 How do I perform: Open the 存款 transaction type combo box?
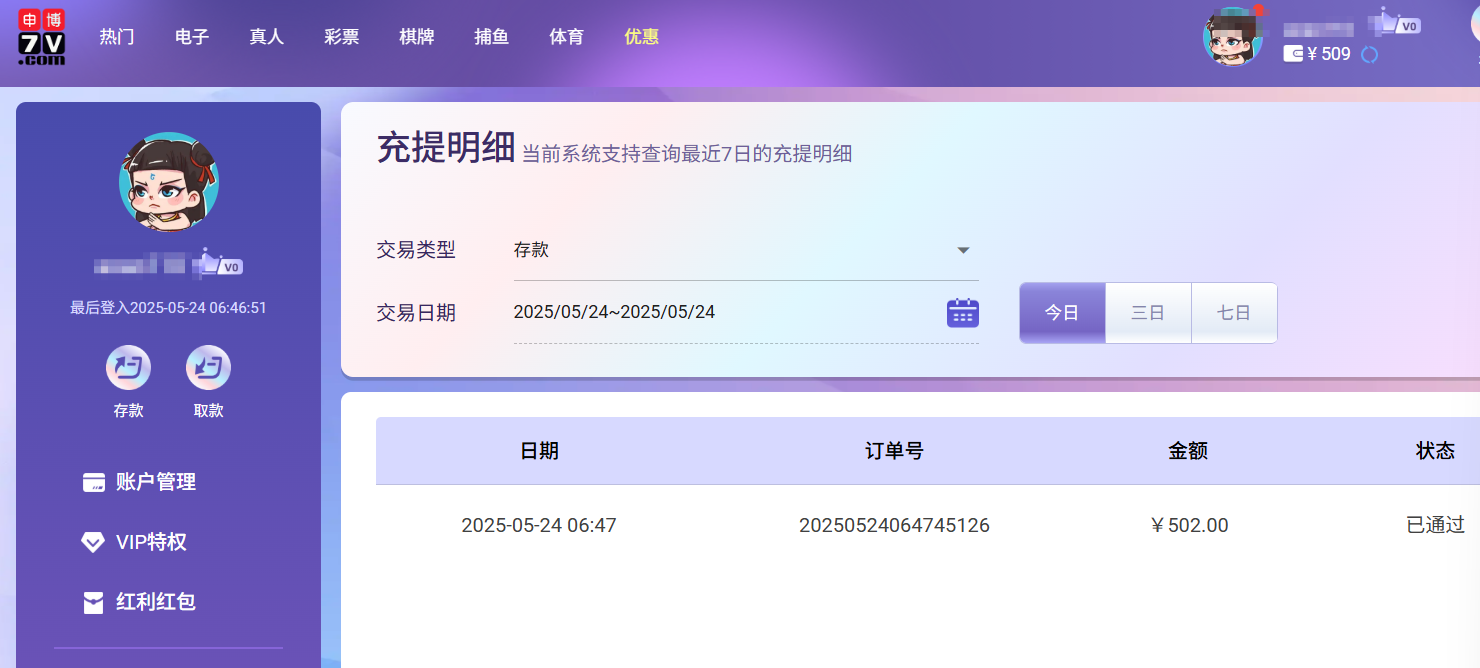pyautogui.click(x=730, y=251)
